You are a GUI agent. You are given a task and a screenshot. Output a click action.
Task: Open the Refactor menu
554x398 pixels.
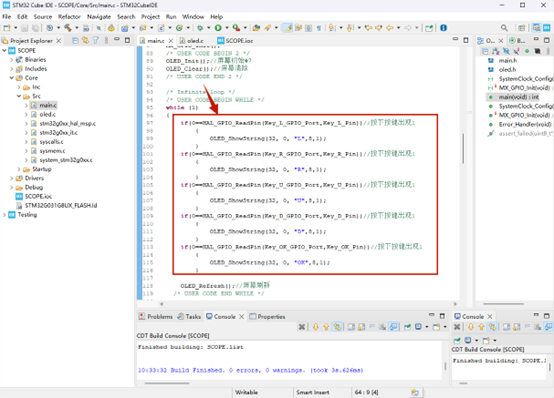click(69, 17)
